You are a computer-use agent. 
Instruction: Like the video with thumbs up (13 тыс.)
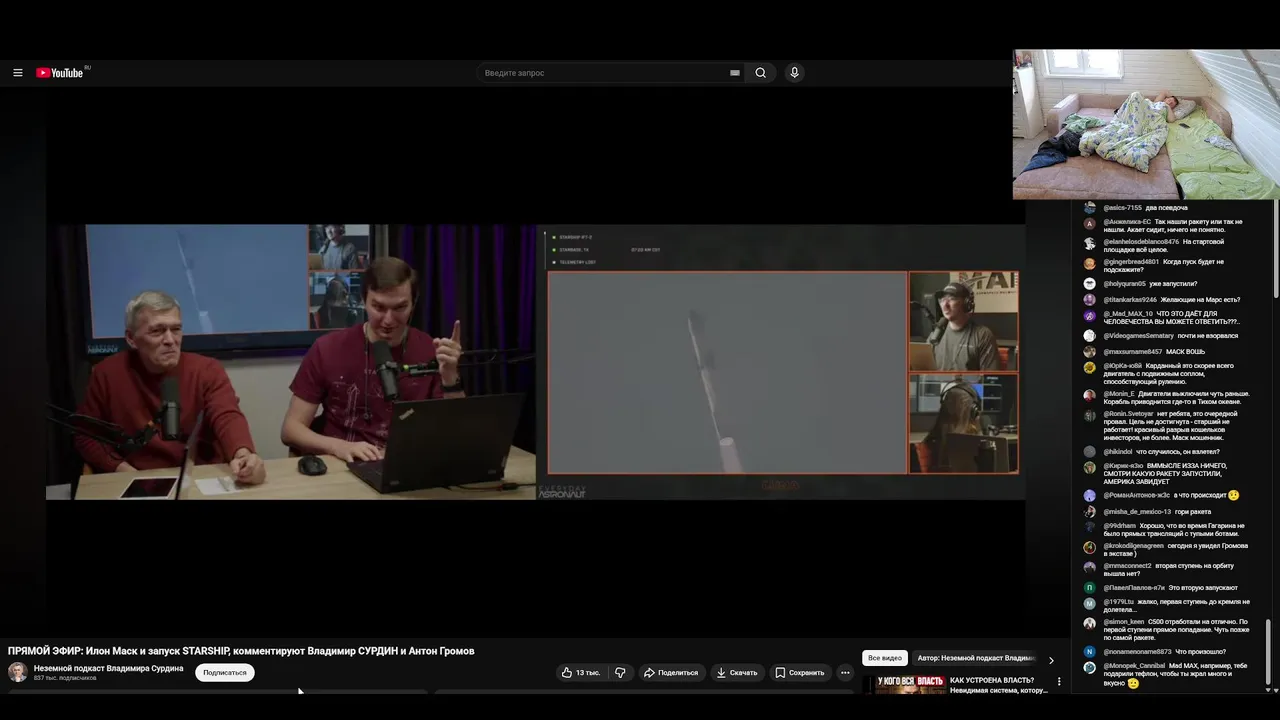581,673
